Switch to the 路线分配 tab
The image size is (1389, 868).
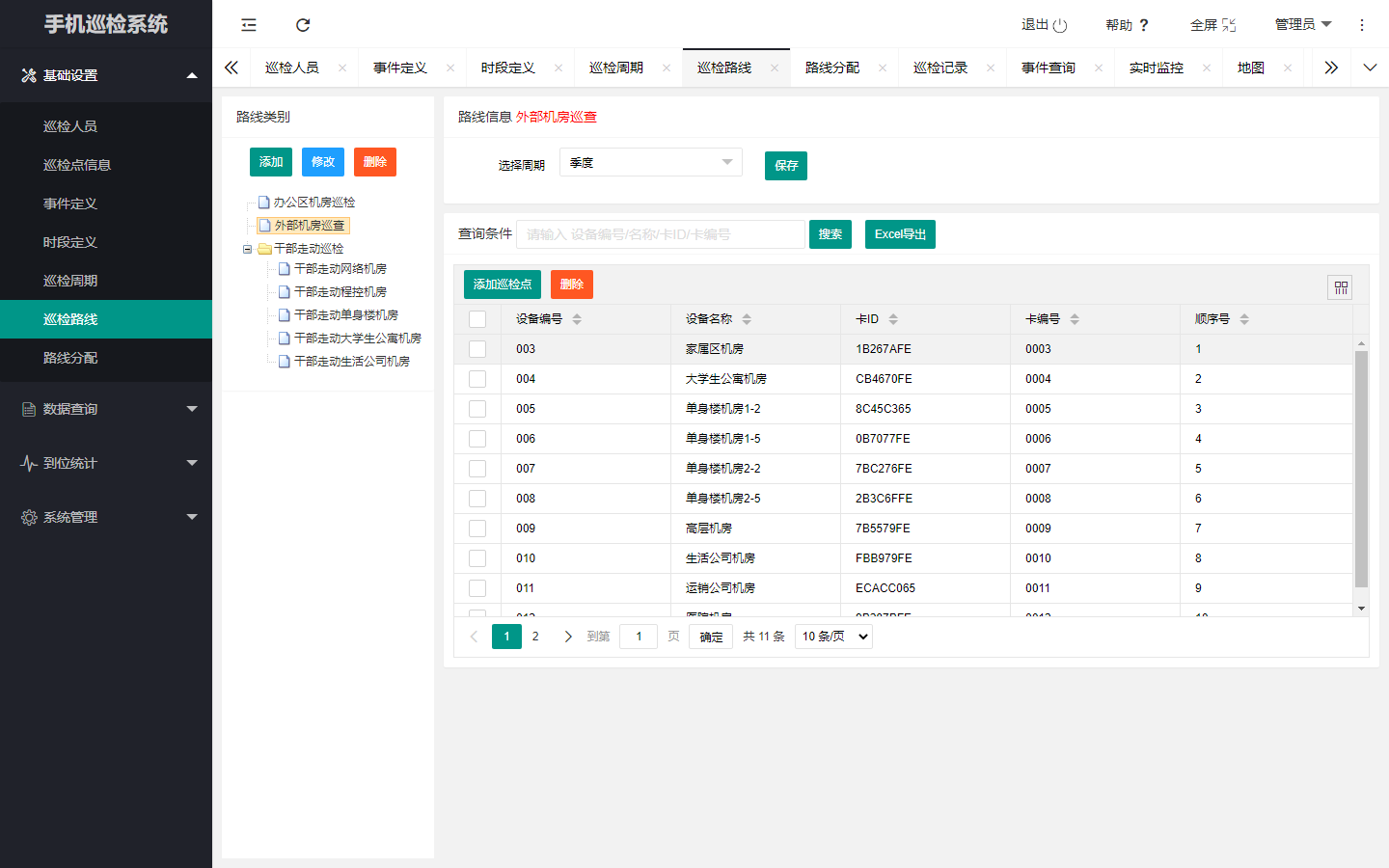[831, 68]
